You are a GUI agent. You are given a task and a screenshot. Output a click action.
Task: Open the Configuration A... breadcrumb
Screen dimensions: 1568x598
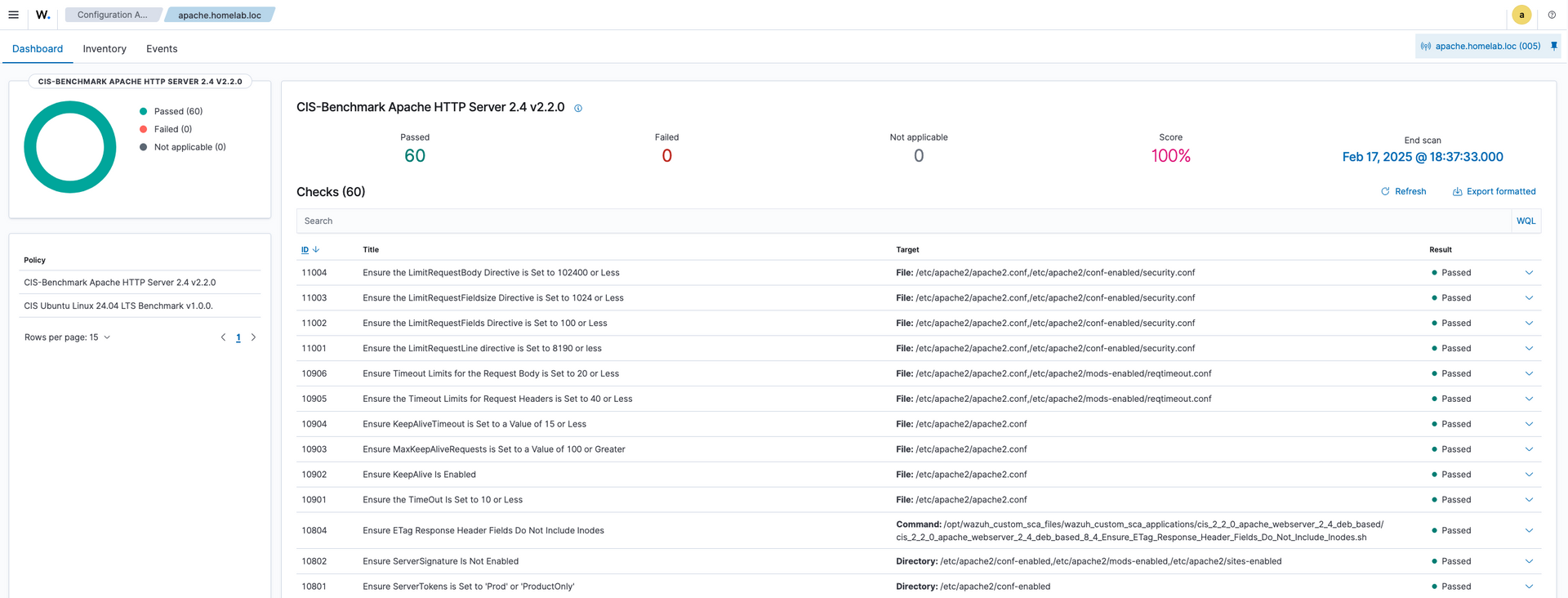[x=113, y=15]
